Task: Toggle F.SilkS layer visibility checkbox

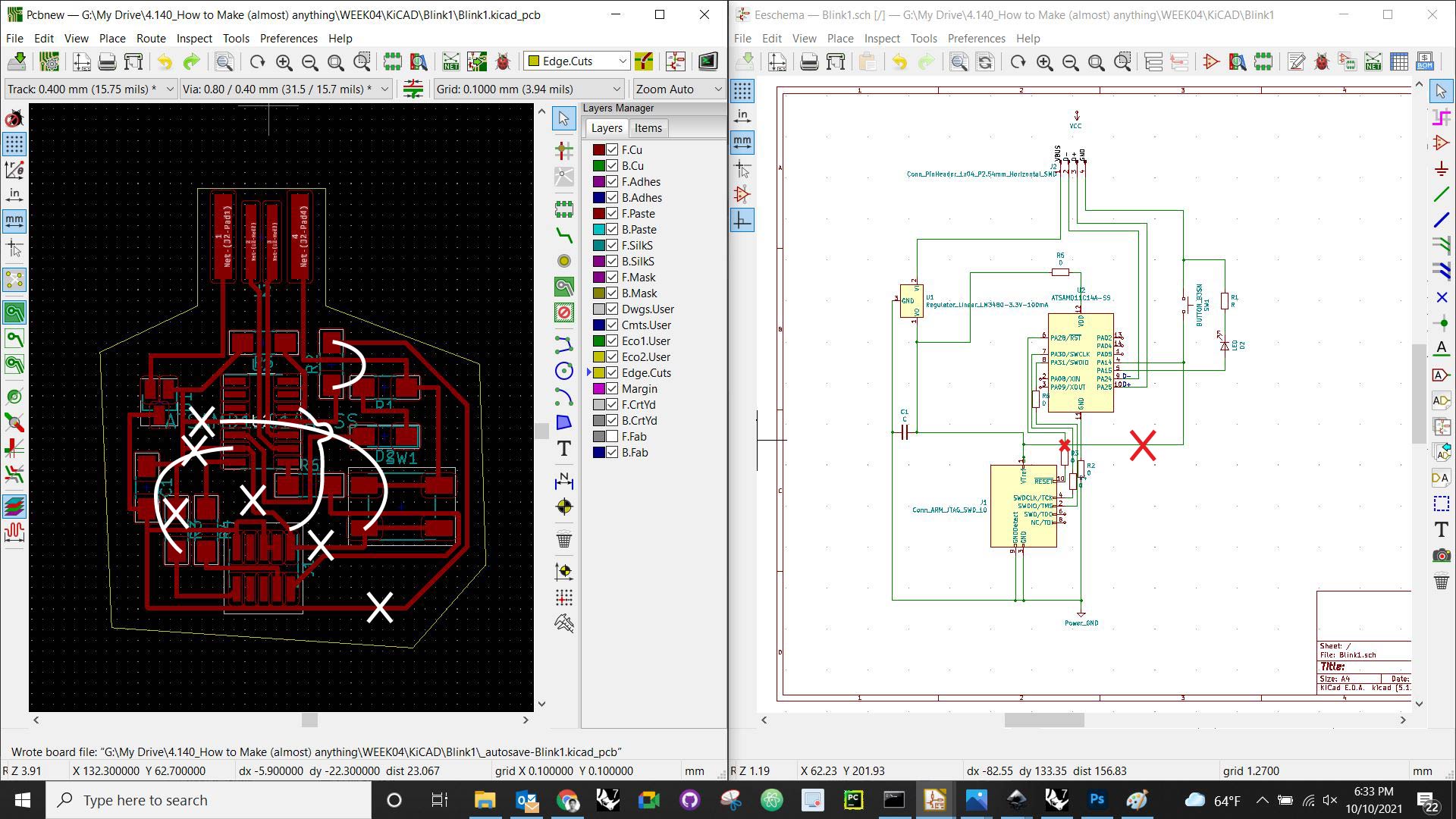Action: click(612, 245)
